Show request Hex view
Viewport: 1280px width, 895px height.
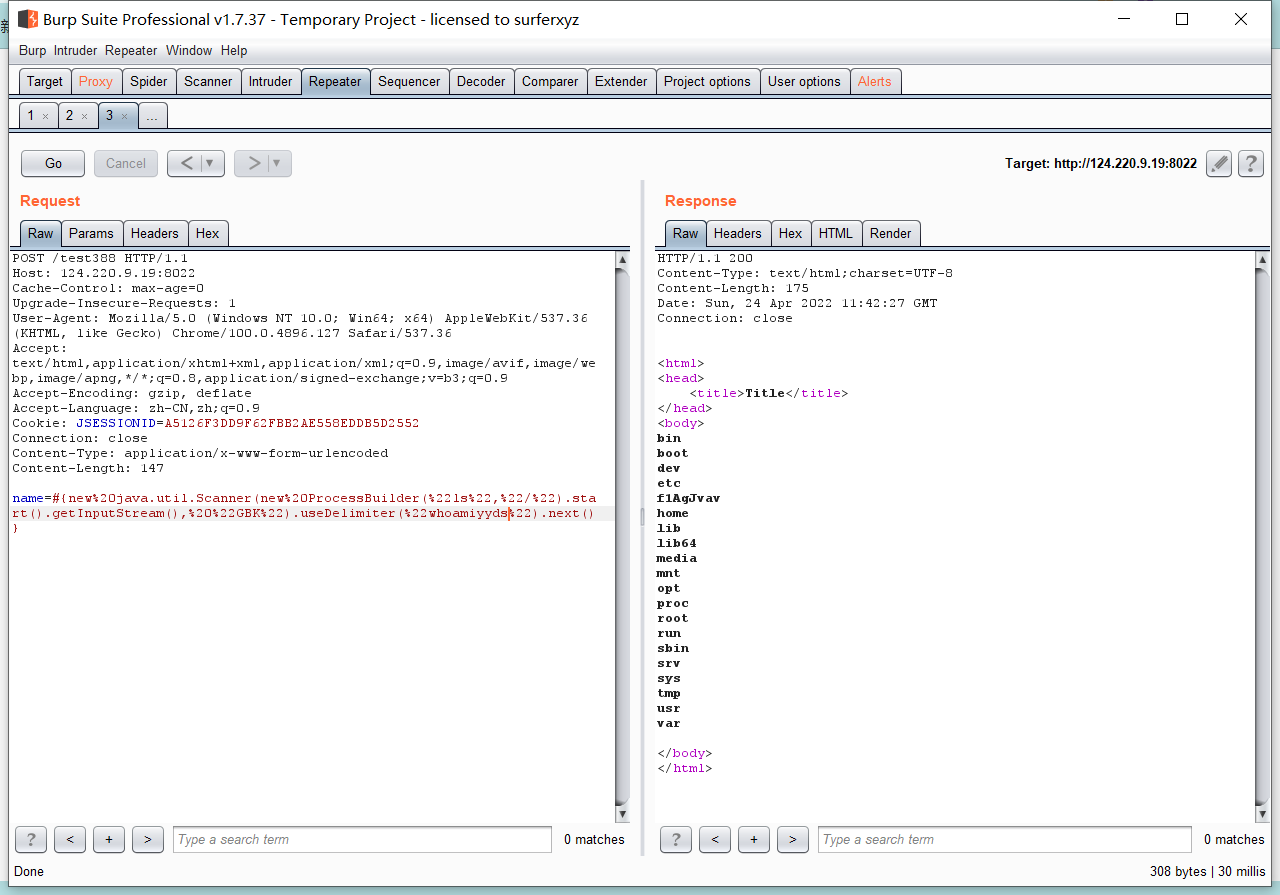pyautogui.click(x=208, y=233)
